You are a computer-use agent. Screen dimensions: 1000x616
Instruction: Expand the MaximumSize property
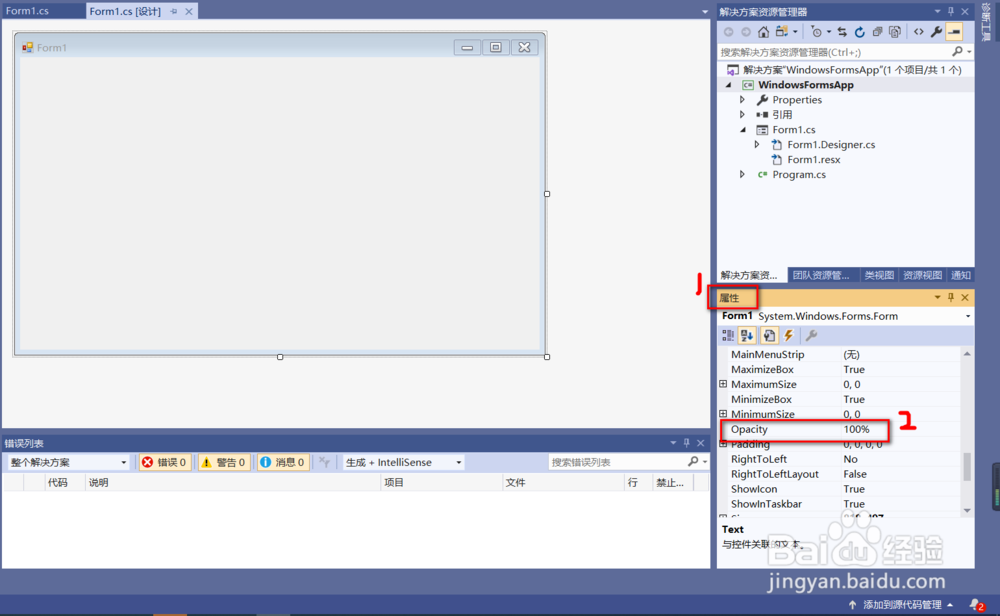[x=723, y=384]
